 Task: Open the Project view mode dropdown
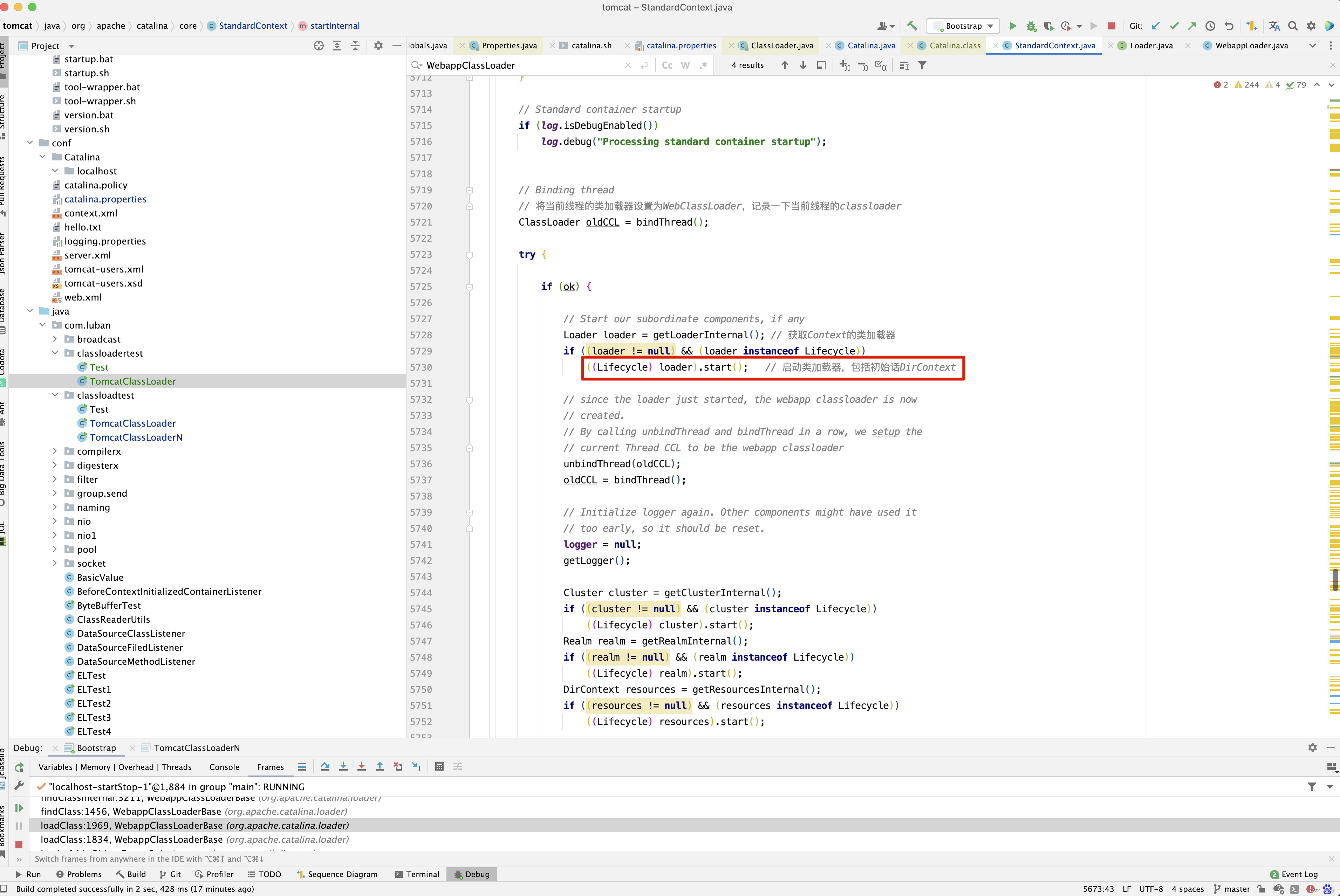coord(71,46)
